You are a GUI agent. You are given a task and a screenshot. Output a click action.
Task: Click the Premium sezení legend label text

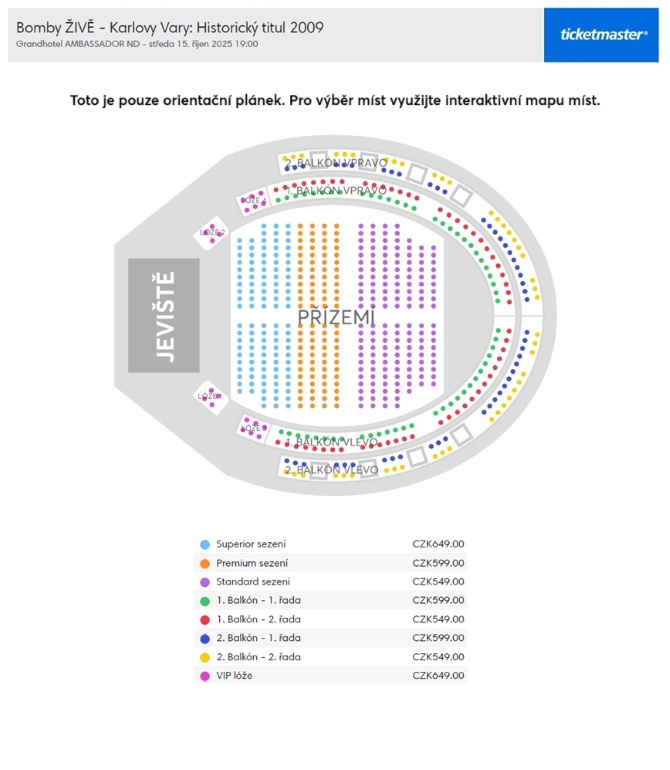click(251, 563)
